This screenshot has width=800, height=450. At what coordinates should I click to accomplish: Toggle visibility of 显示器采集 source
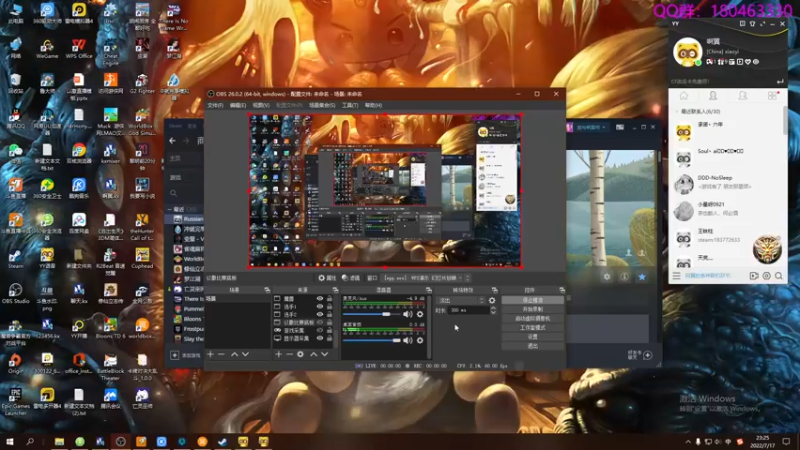coord(320,338)
